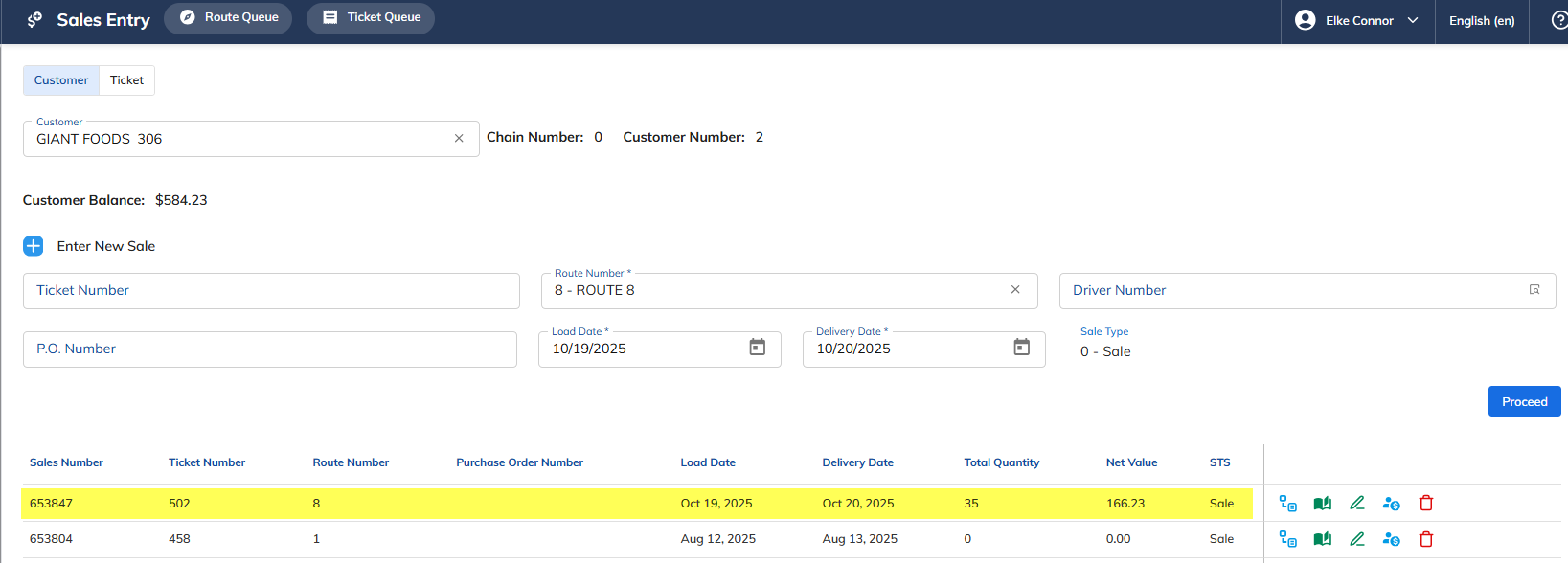Click the Sale Type value 0 - Sale
Screen dimensions: 1568x563
(x=1105, y=351)
